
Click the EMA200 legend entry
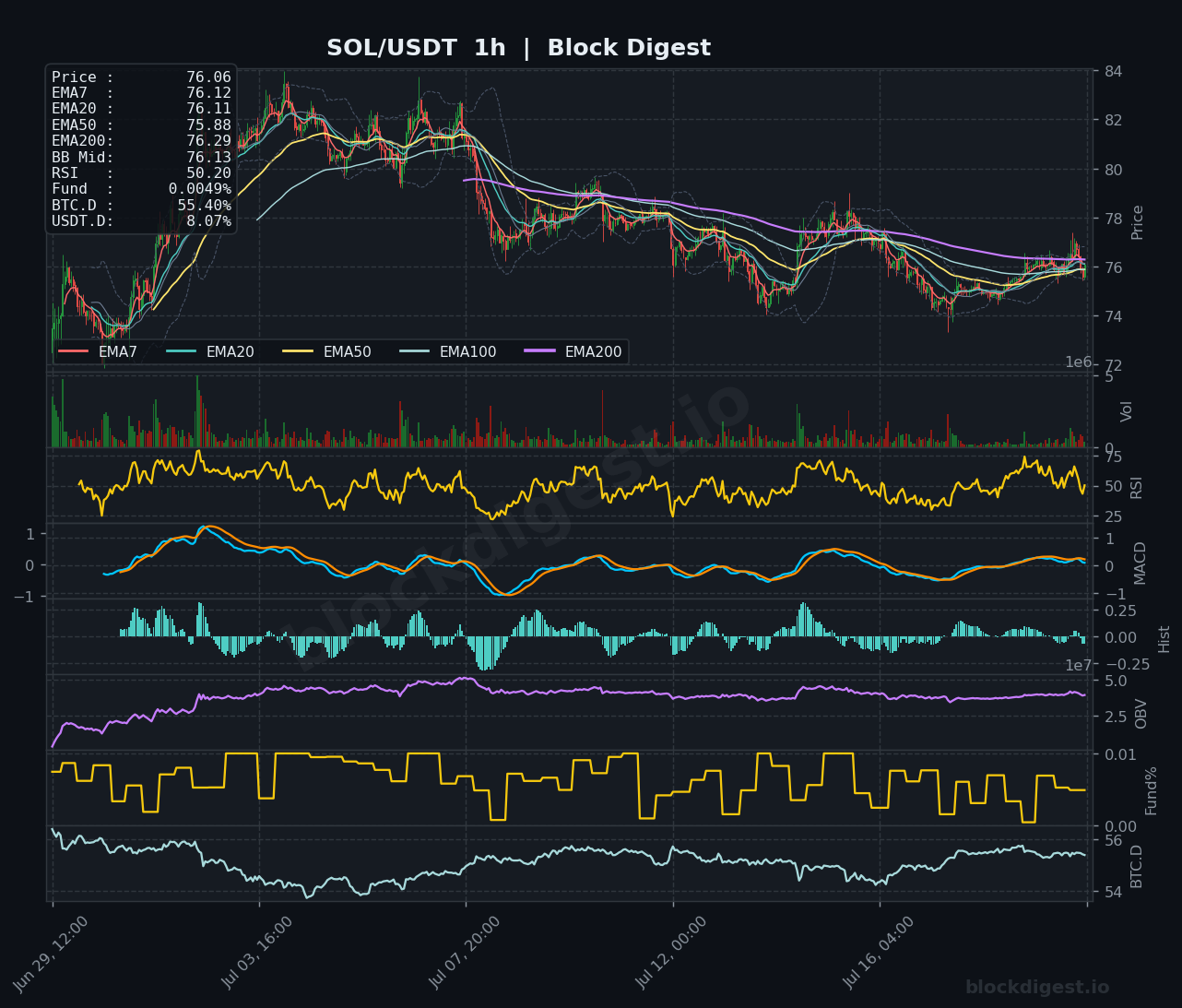click(573, 351)
